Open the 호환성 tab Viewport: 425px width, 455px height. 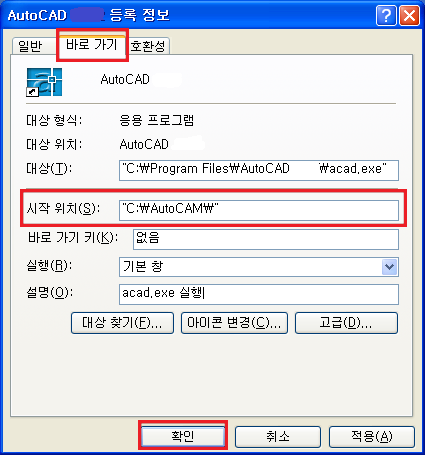tap(148, 46)
